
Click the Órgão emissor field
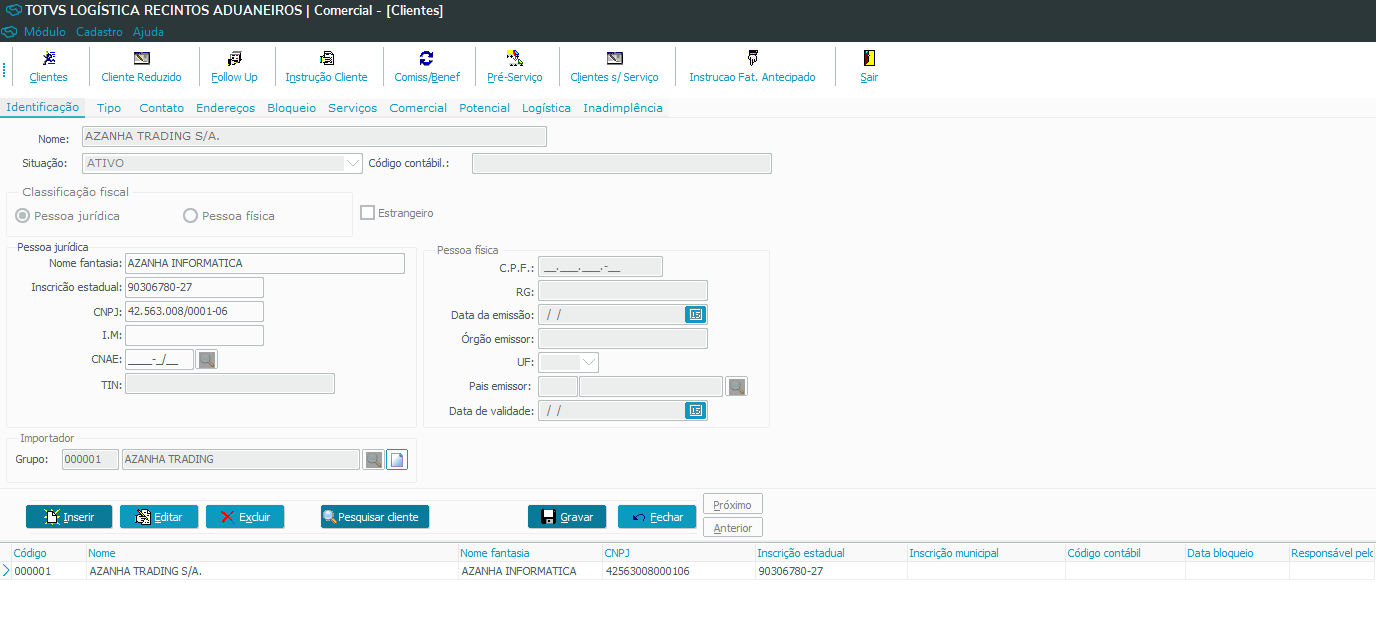[x=623, y=339]
